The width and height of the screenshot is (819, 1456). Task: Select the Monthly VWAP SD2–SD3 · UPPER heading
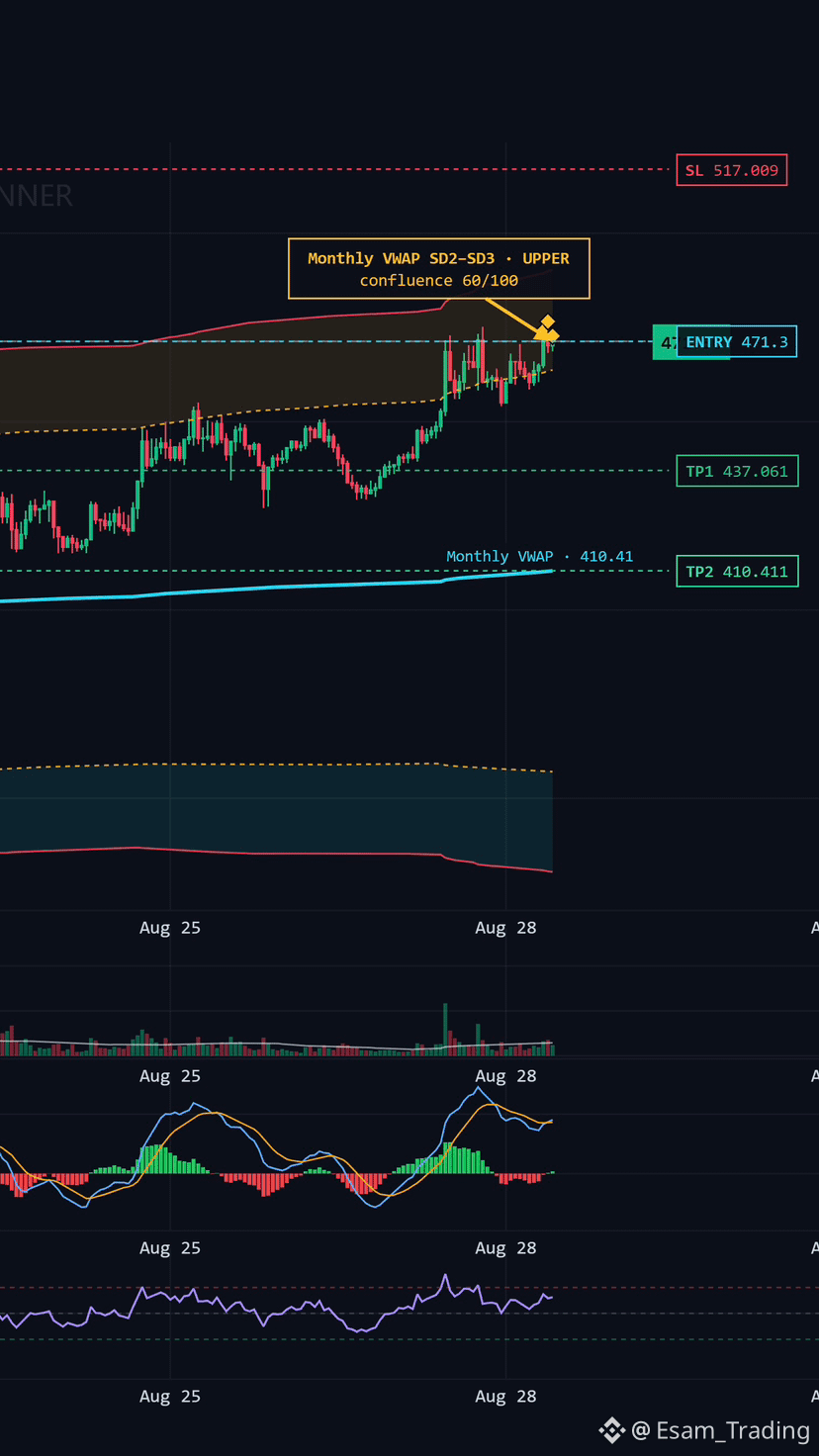(x=438, y=258)
